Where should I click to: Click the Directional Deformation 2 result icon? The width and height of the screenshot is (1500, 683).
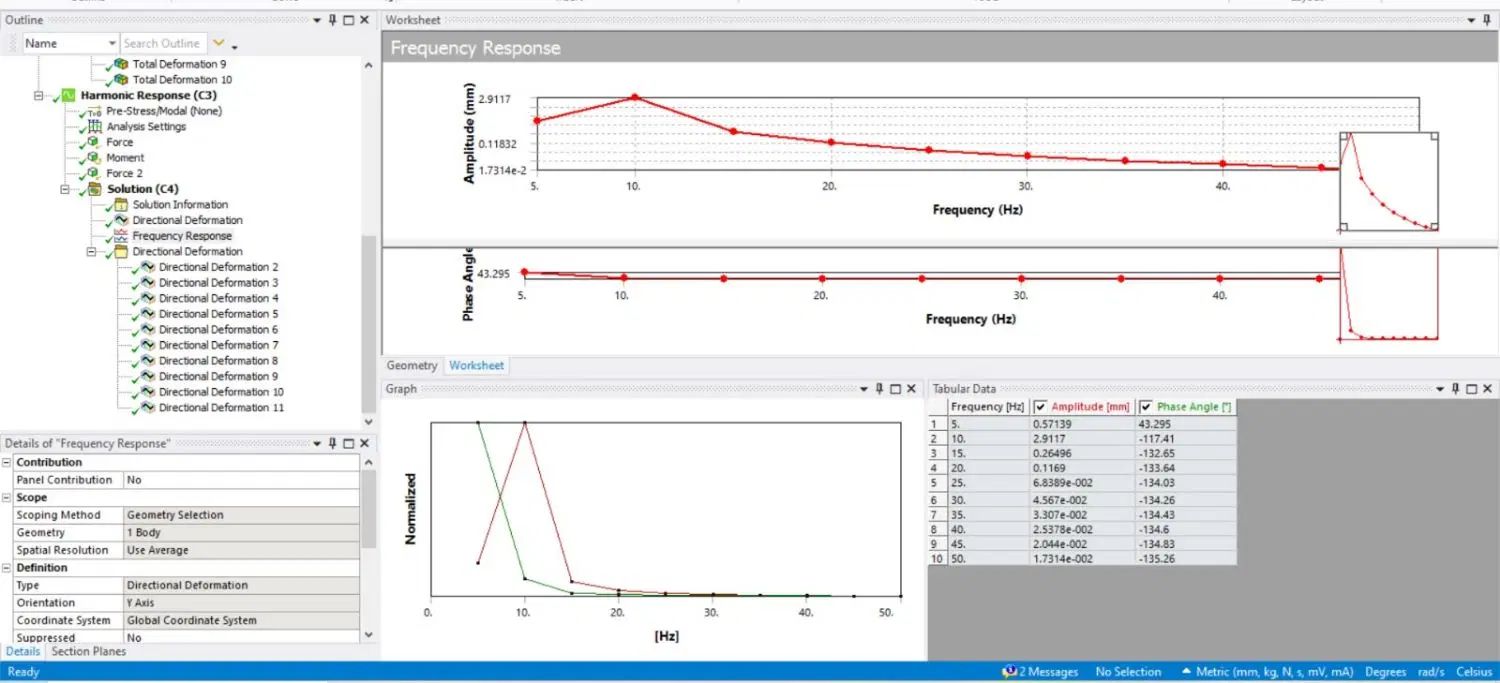[147, 267]
